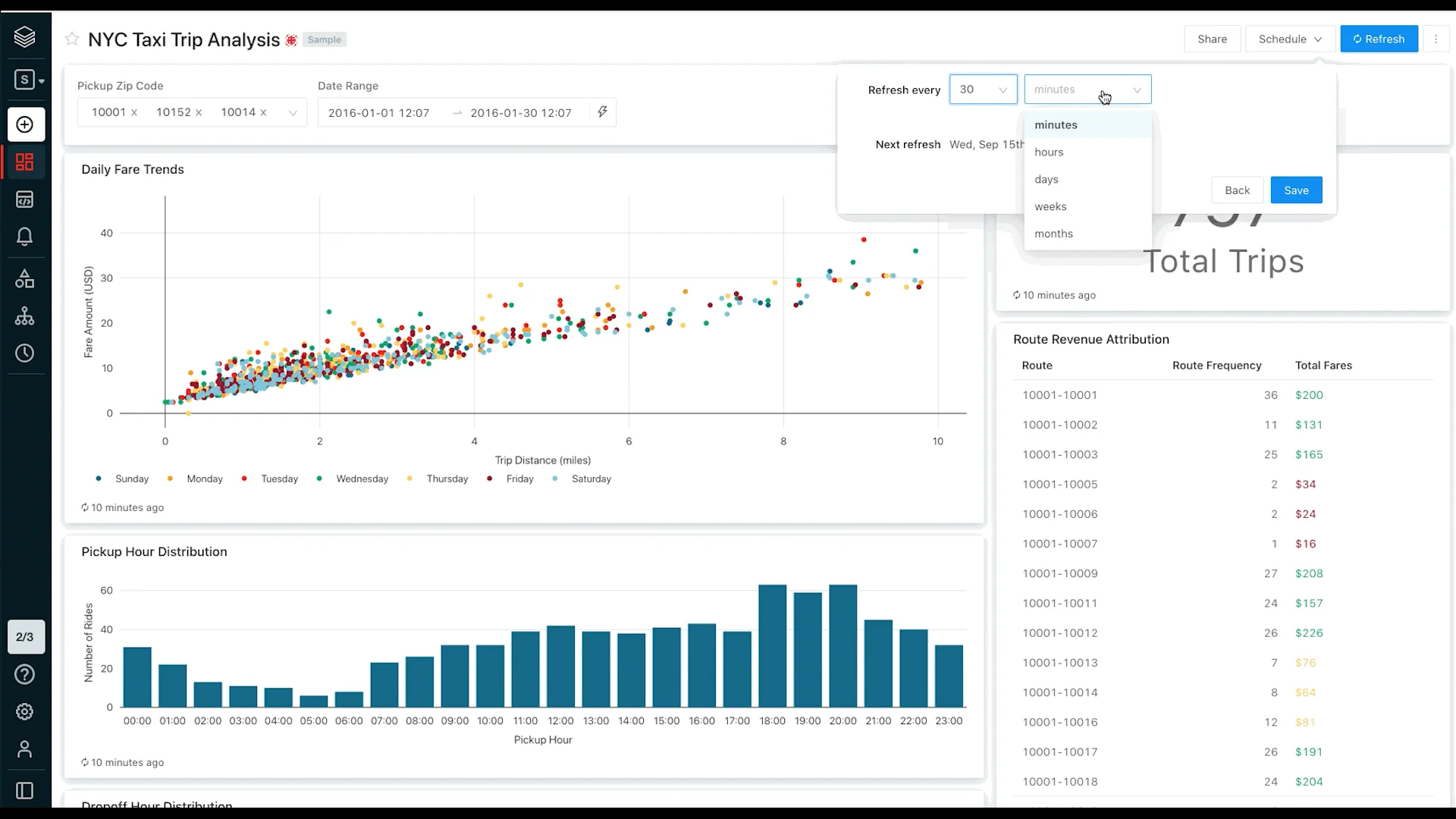Open the app logo home icon
This screenshot has height=819, width=1456.
[x=25, y=36]
